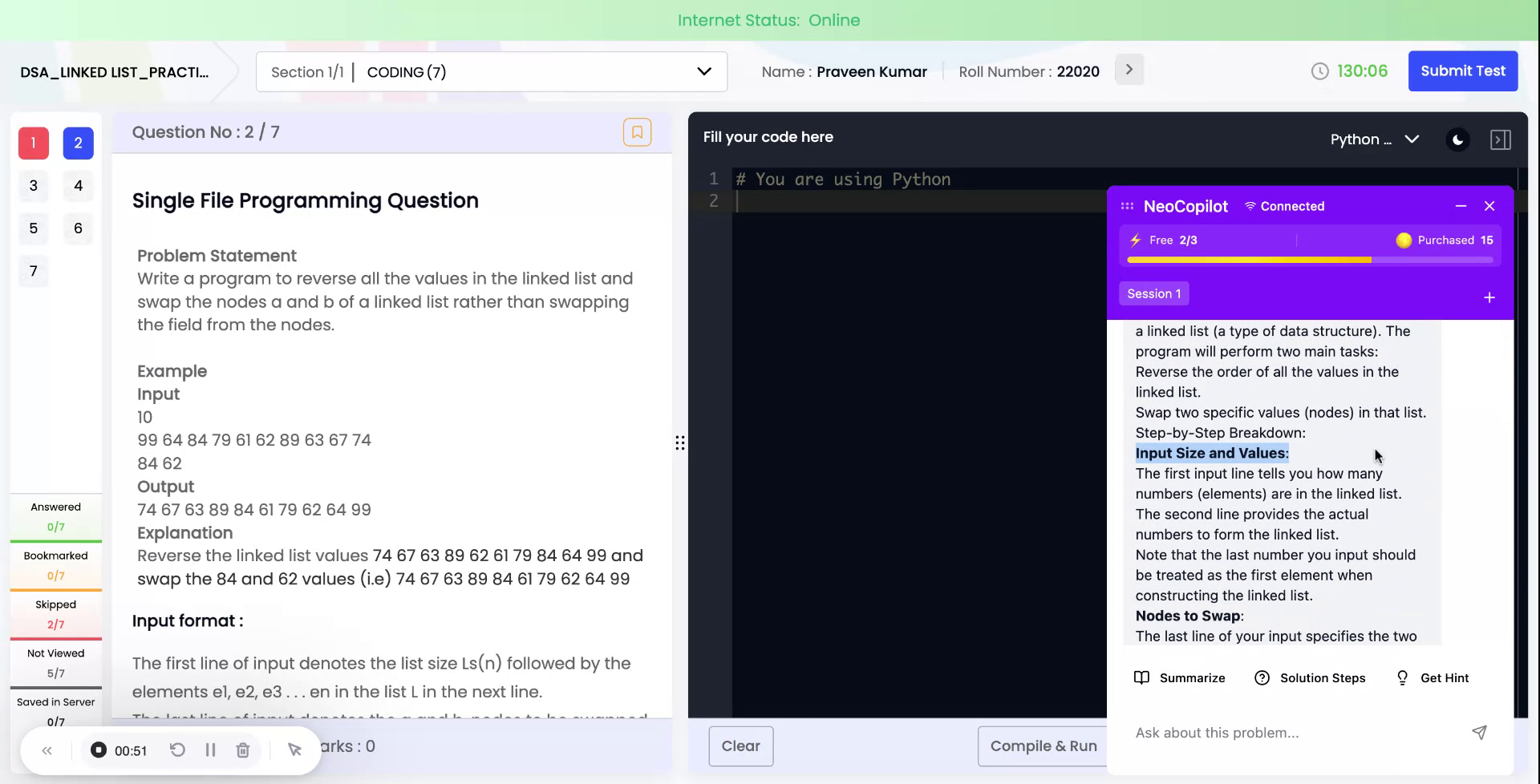Run code with Compile & Run

click(1043, 746)
